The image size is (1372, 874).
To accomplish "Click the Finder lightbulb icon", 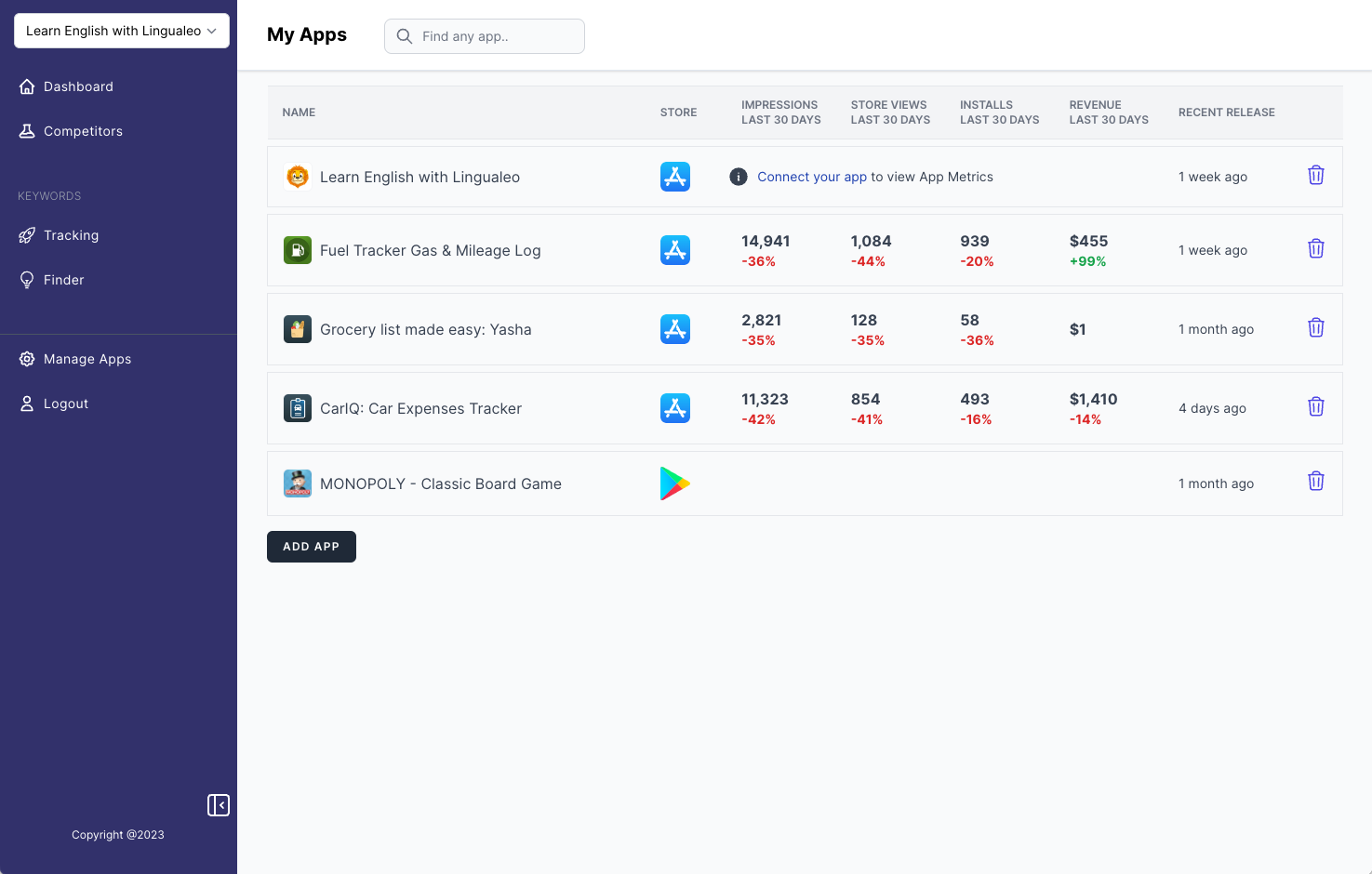I will point(27,280).
